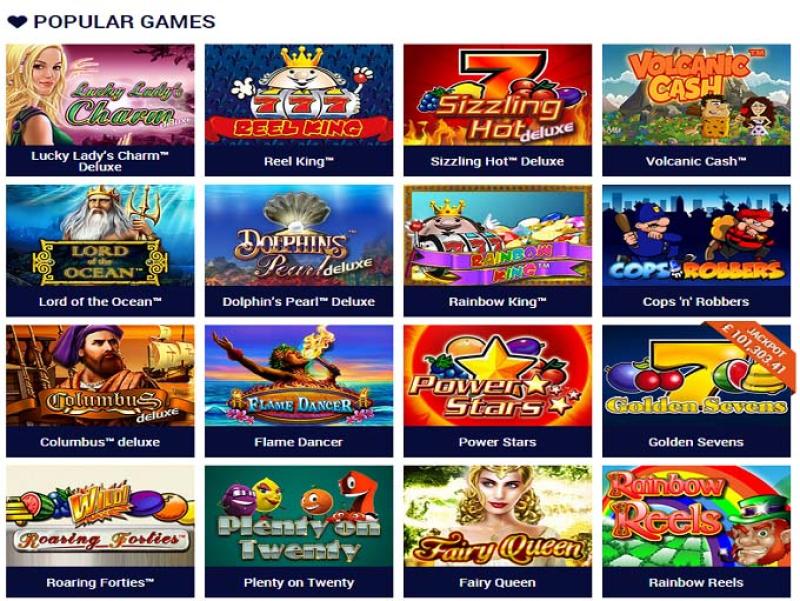The height and width of the screenshot is (601, 800).
Task: Launch the Roaring Forties game image
Action: tap(100, 516)
